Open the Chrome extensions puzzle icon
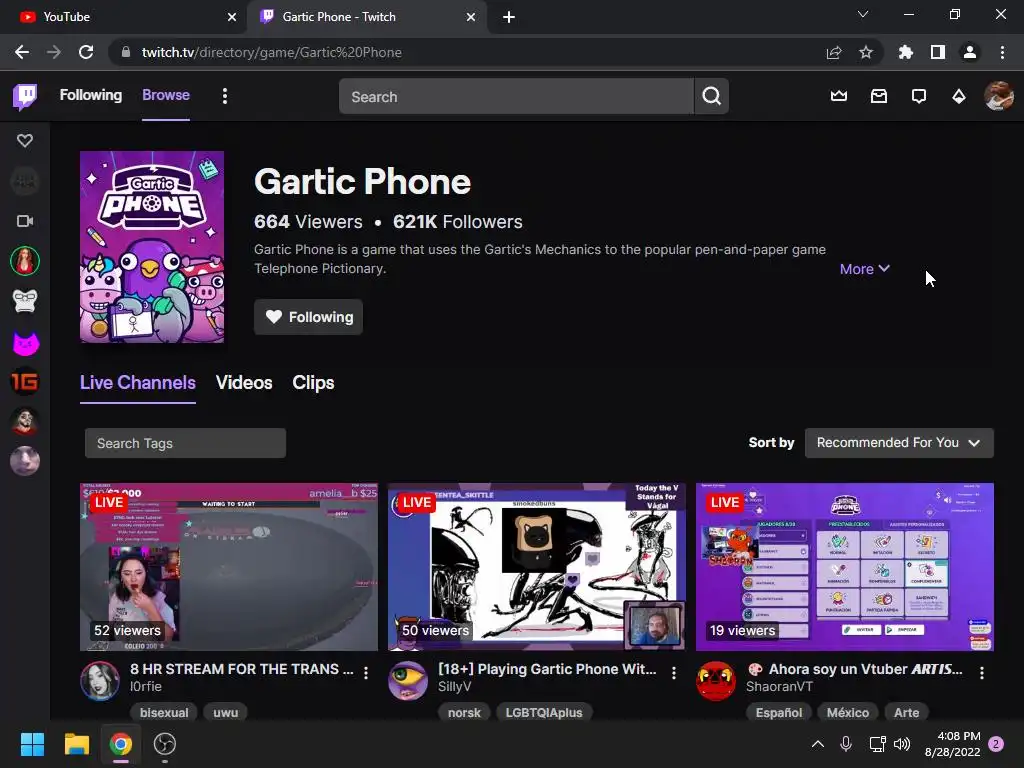 [x=905, y=52]
